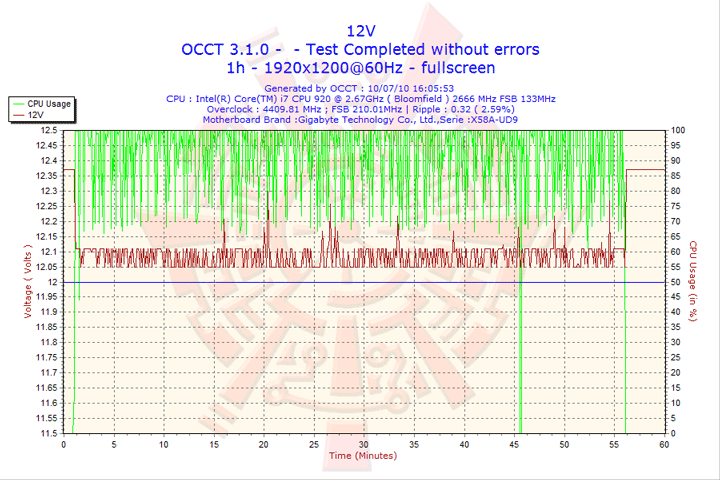Click the "Time (Minutes)" axis label
Image resolution: width=720 pixels, height=480 pixels.
(x=363, y=456)
